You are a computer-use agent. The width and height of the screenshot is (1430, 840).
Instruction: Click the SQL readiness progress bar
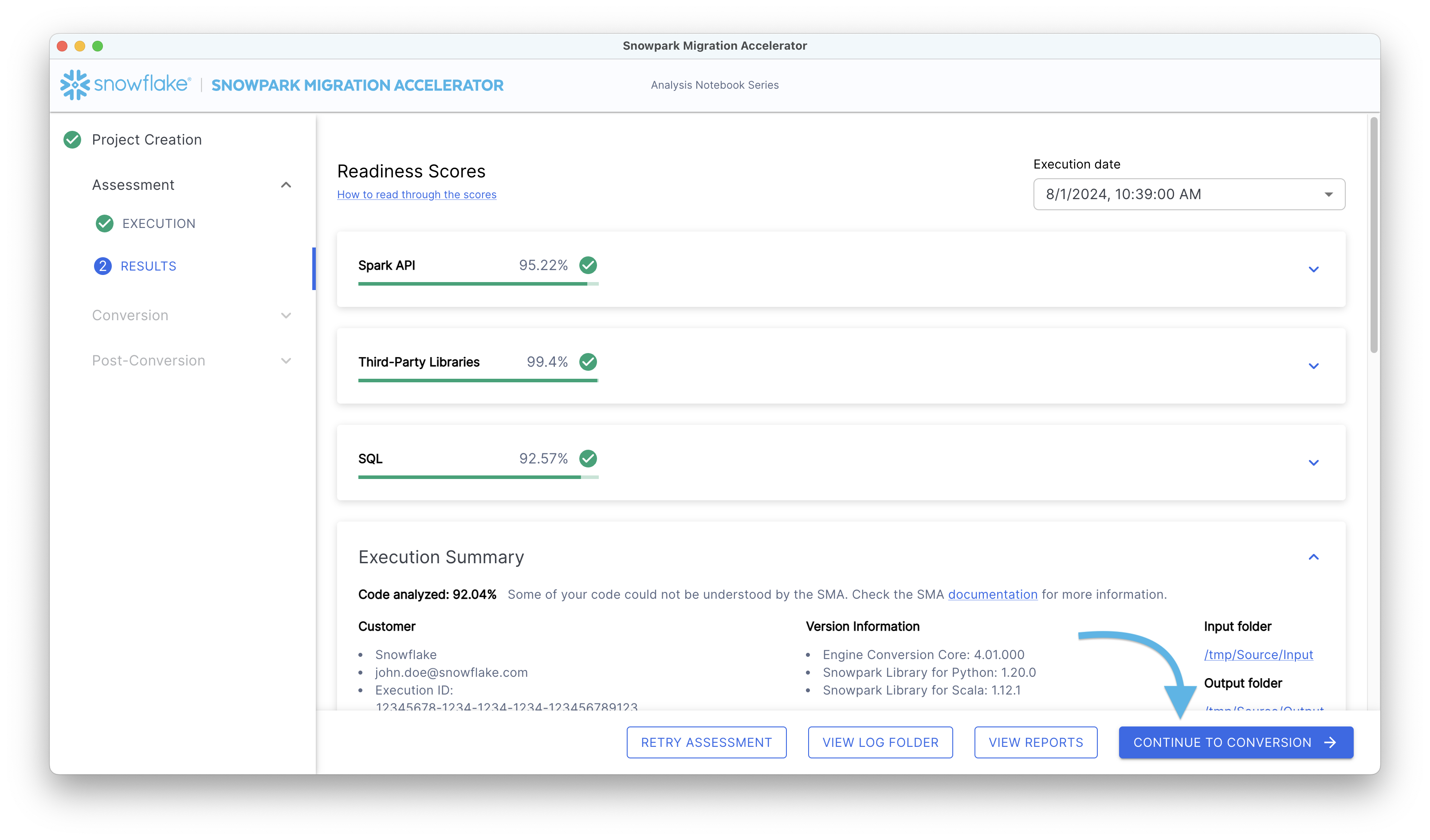pyautogui.click(x=477, y=477)
